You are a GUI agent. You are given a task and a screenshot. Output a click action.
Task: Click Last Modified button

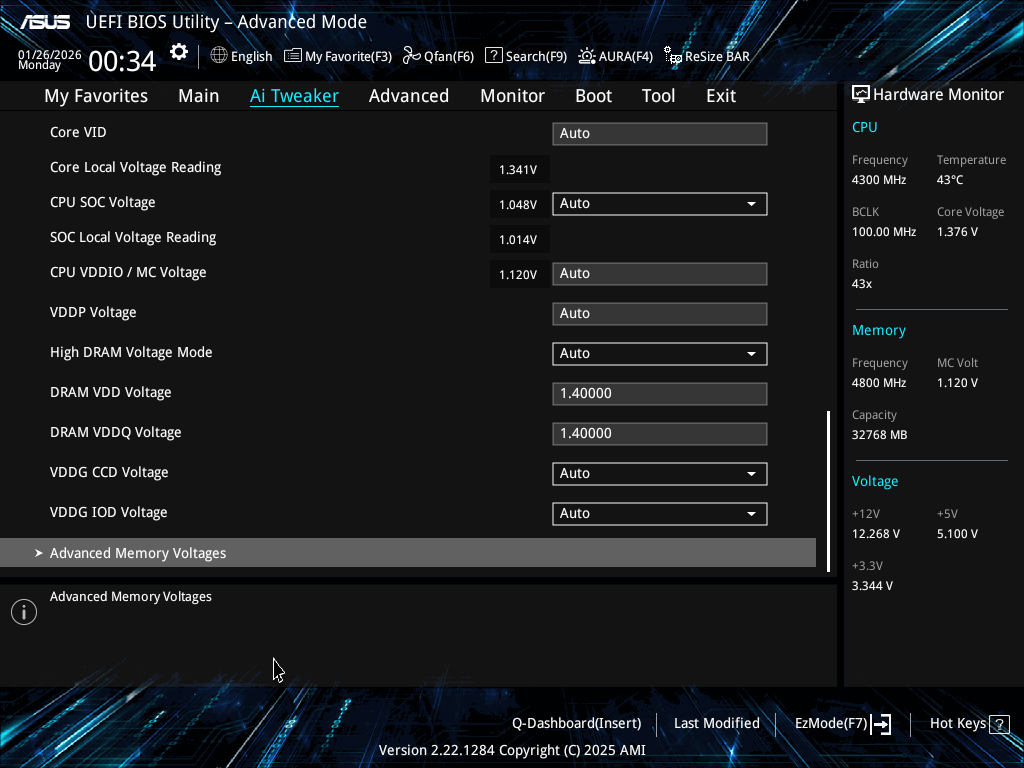tap(716, 723)
